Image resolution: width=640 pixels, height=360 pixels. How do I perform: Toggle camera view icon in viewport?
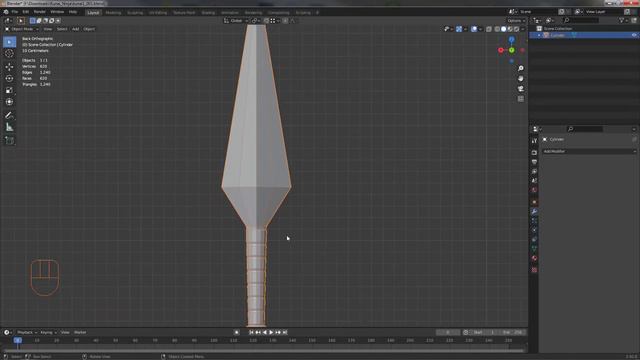(x=521, y=89)
